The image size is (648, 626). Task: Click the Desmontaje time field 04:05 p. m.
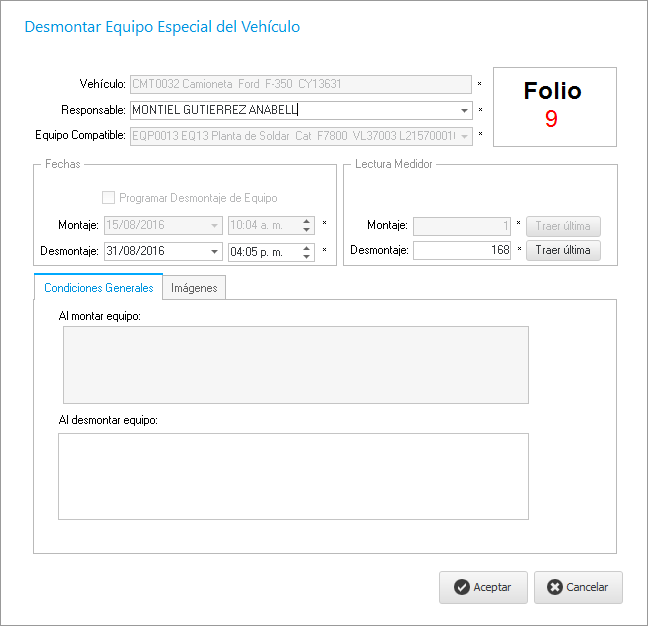[x=264, y=252]
